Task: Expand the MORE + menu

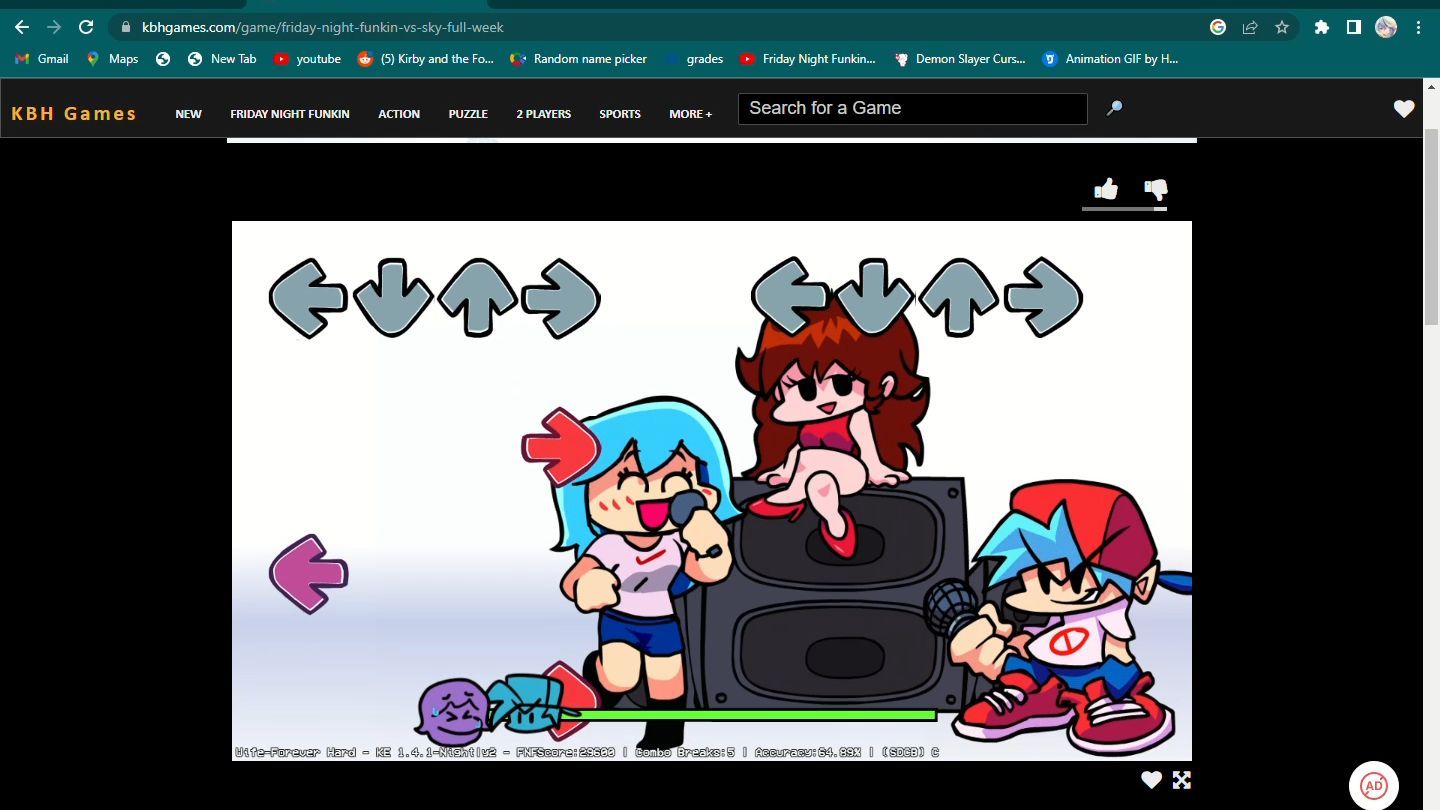Action: (x=690, y=114)
